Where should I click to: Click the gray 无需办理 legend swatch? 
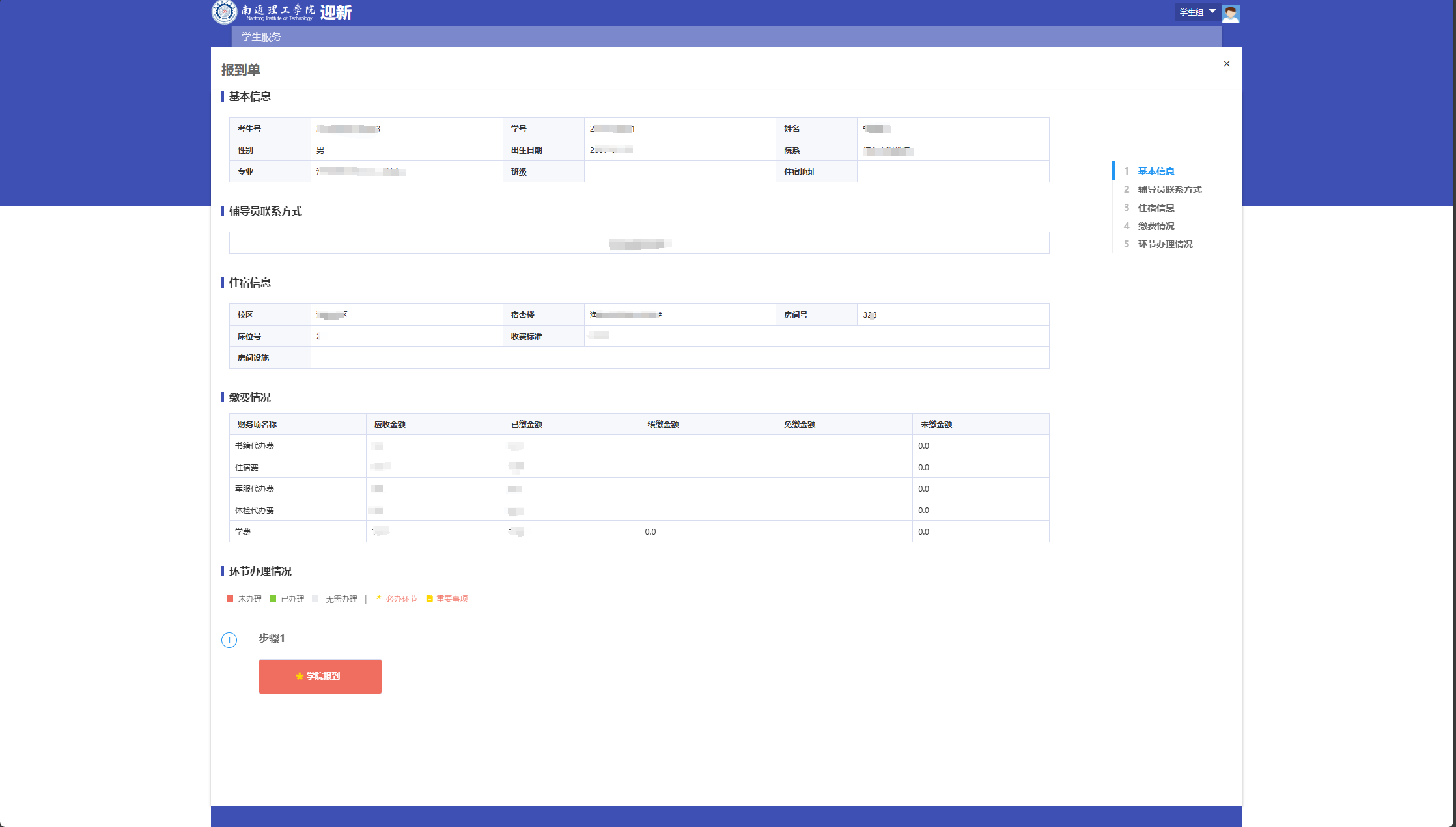click(315, 598)
